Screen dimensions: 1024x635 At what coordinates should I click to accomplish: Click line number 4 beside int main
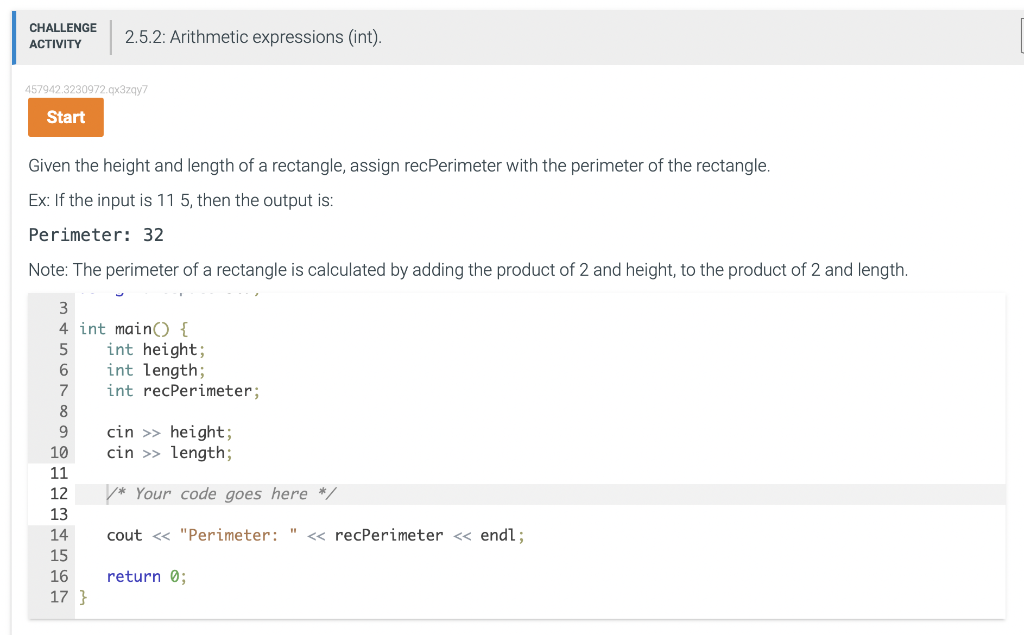[63, 328]
